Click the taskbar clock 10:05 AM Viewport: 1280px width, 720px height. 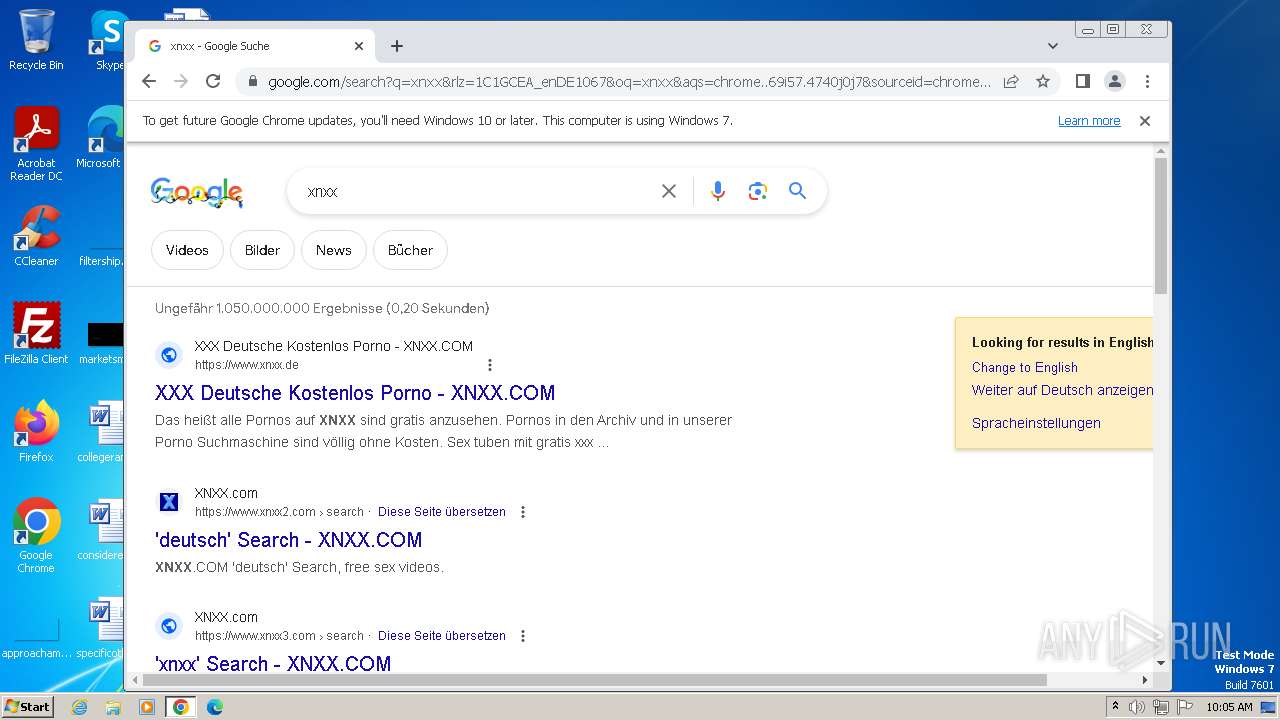click(x=1229, y=707)
